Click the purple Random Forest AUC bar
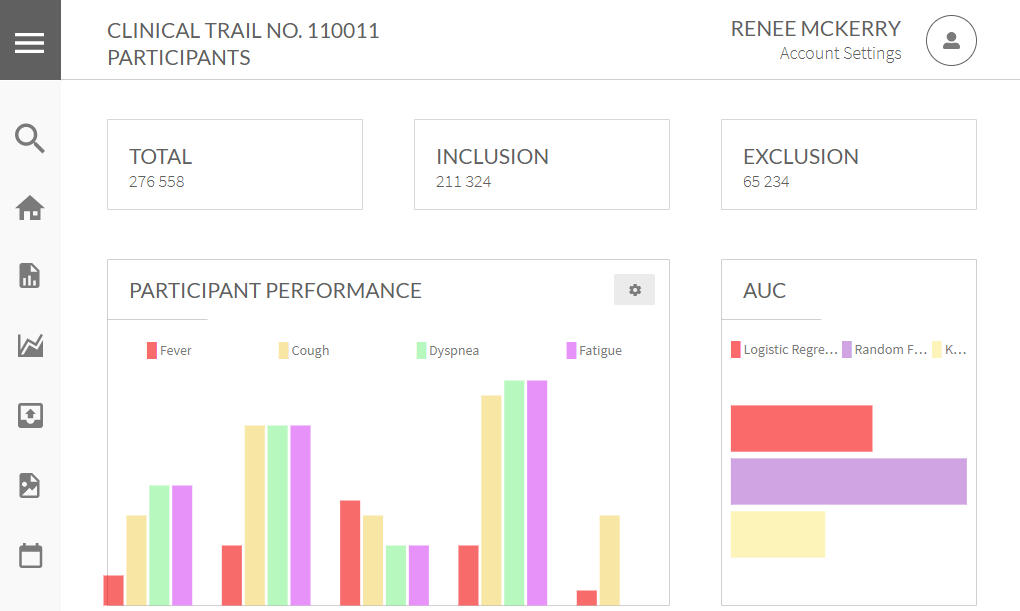1020x611 pixels. tap(848, 481)
